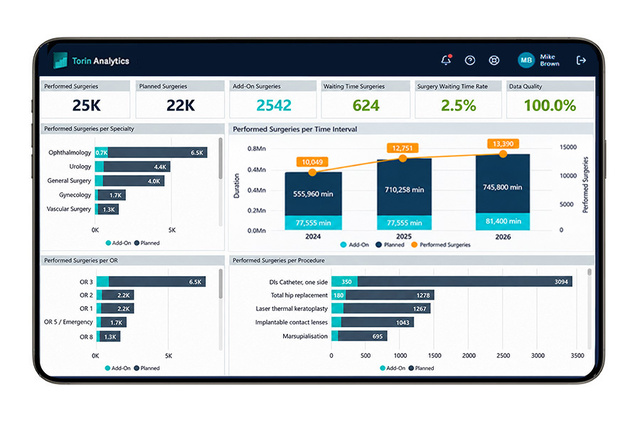Click the Gynecology 1.7K bar
The width and height of the screenshot is (640, 427).
point(111,195)
